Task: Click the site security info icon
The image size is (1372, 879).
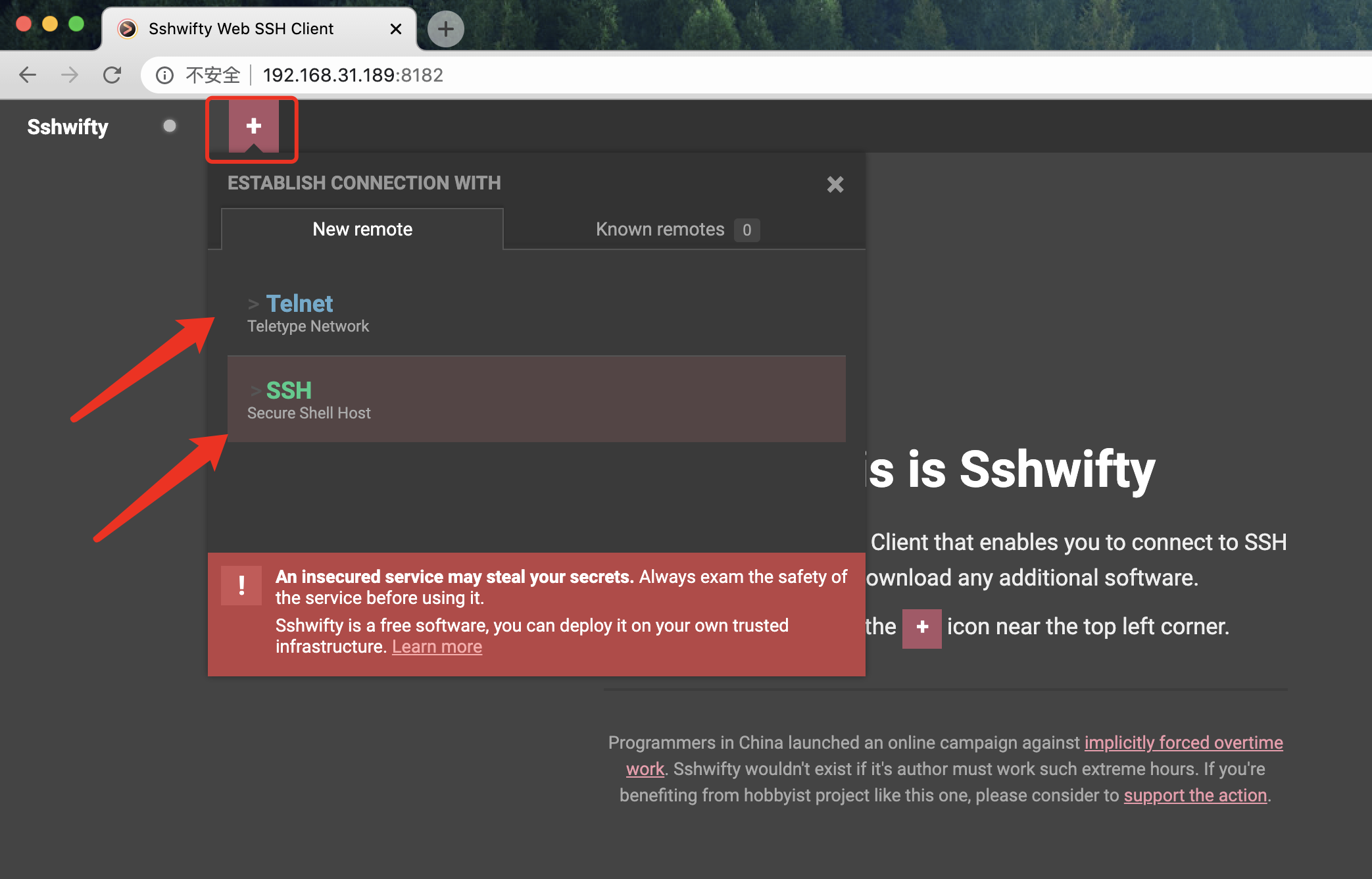Action: [164, 75]
